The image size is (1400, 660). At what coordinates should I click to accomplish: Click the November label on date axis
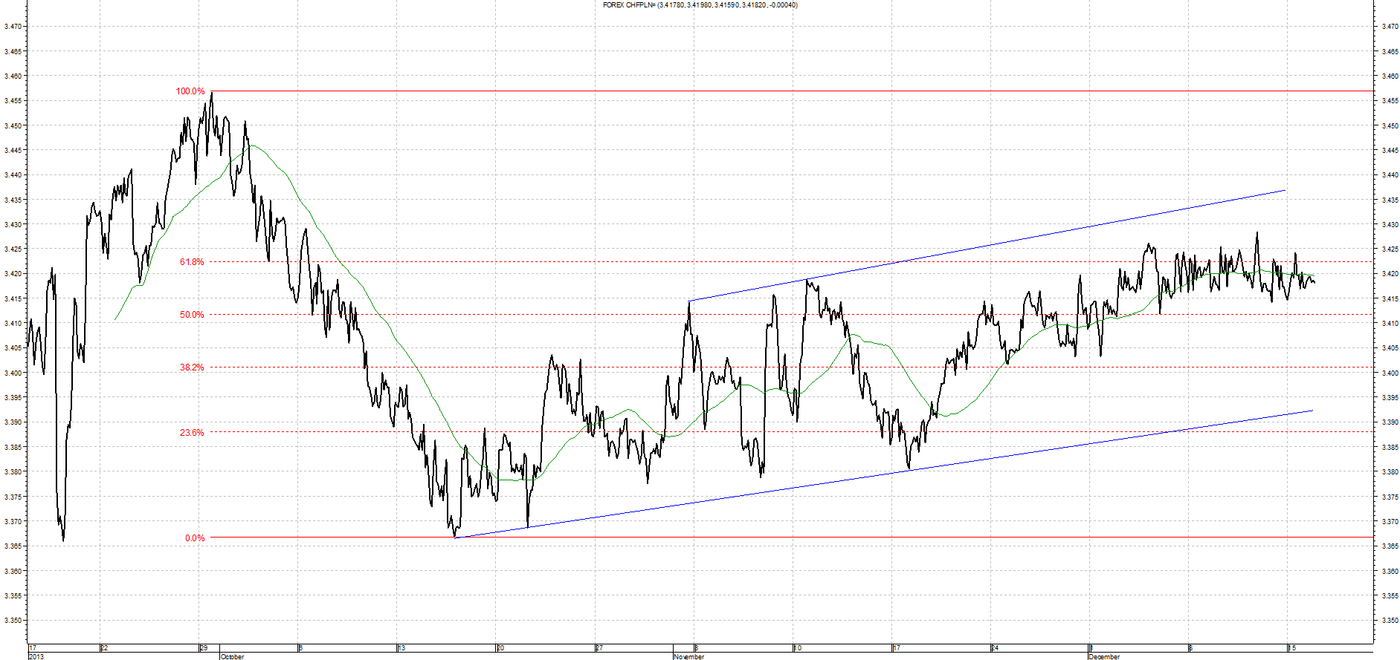pos(690,656)
